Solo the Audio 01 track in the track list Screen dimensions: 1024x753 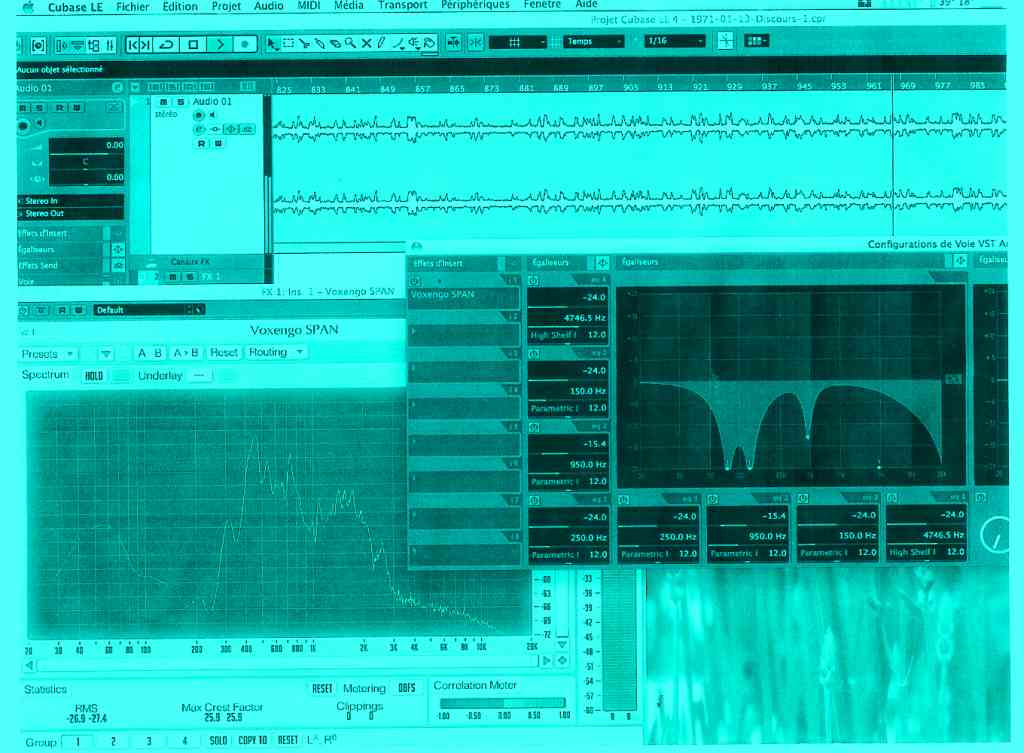coord(180,102)
